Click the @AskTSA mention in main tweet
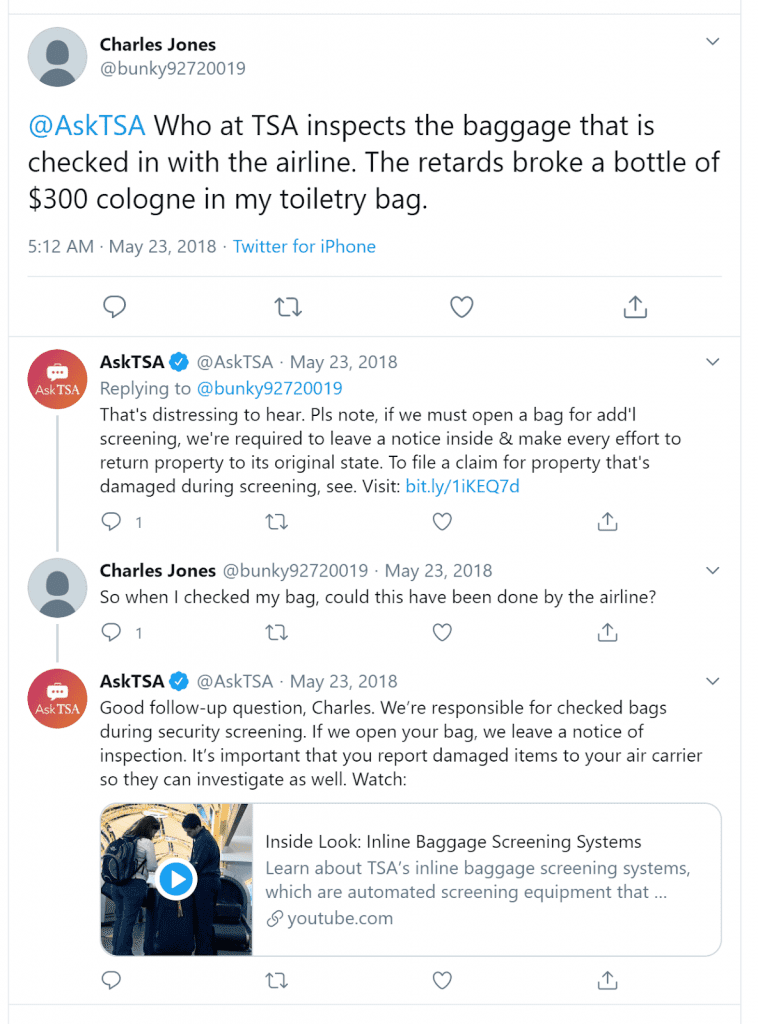 (87, 125)
